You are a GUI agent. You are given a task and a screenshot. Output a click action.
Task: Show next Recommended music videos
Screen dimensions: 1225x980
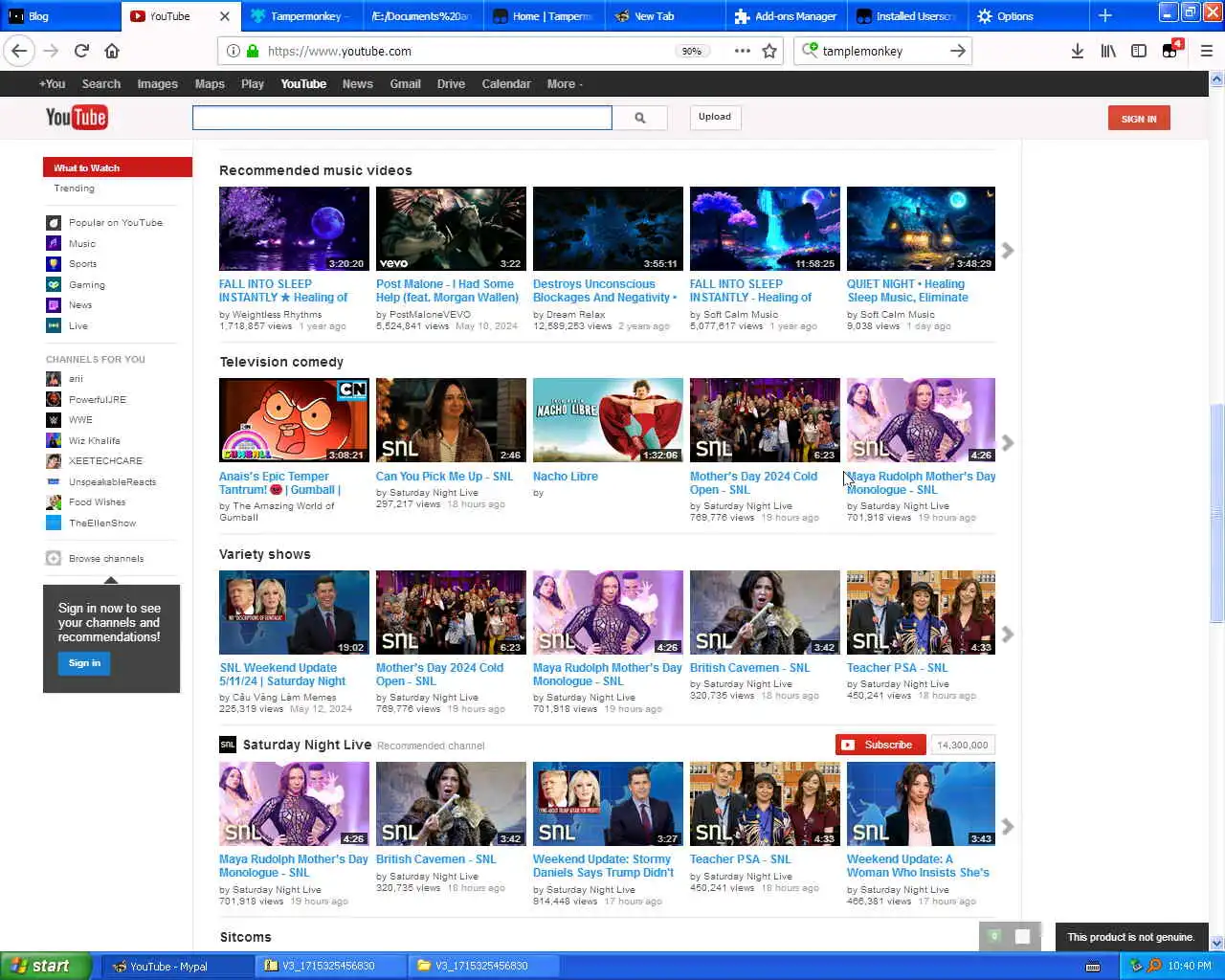[1008, 251]
